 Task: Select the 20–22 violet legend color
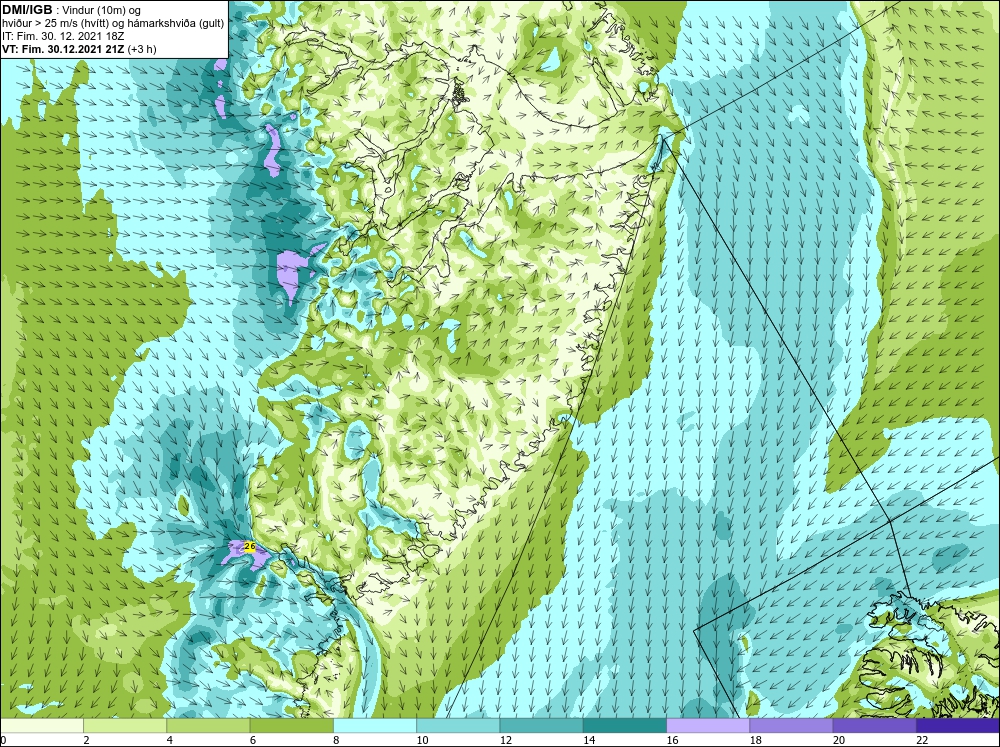(x=874, y=725)
